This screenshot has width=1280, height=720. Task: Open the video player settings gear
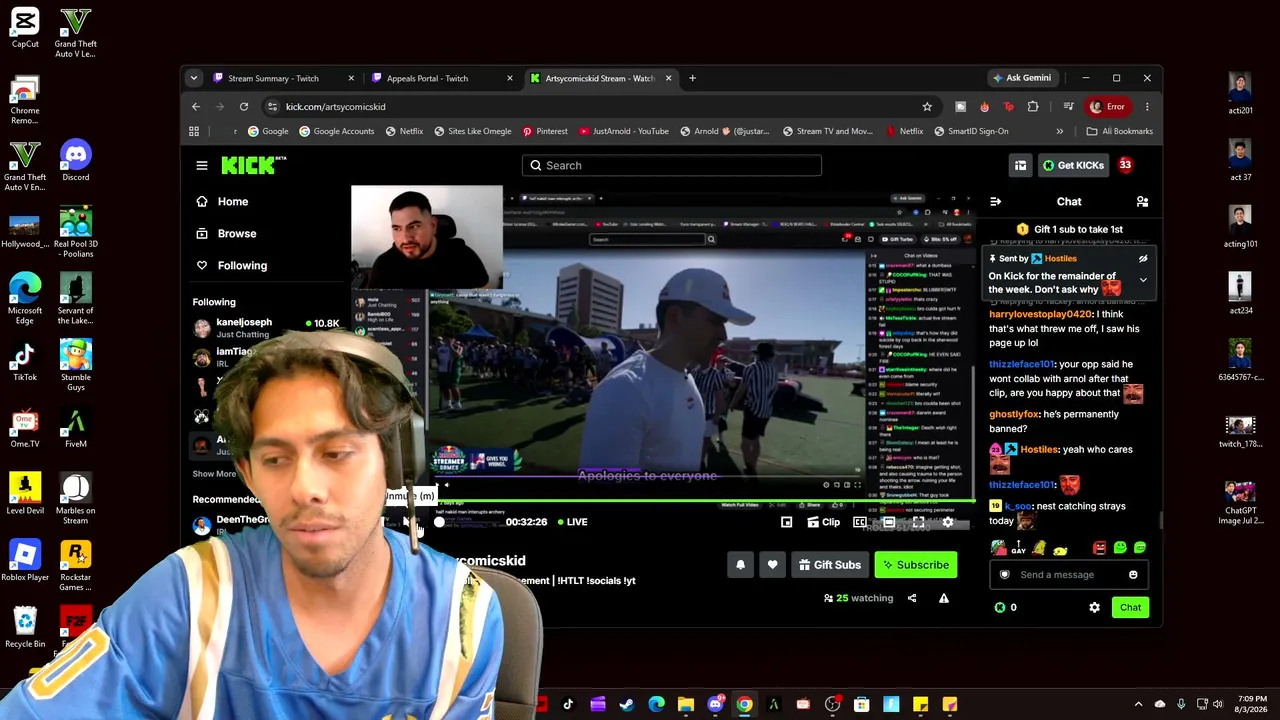click(x=948, y=522)
